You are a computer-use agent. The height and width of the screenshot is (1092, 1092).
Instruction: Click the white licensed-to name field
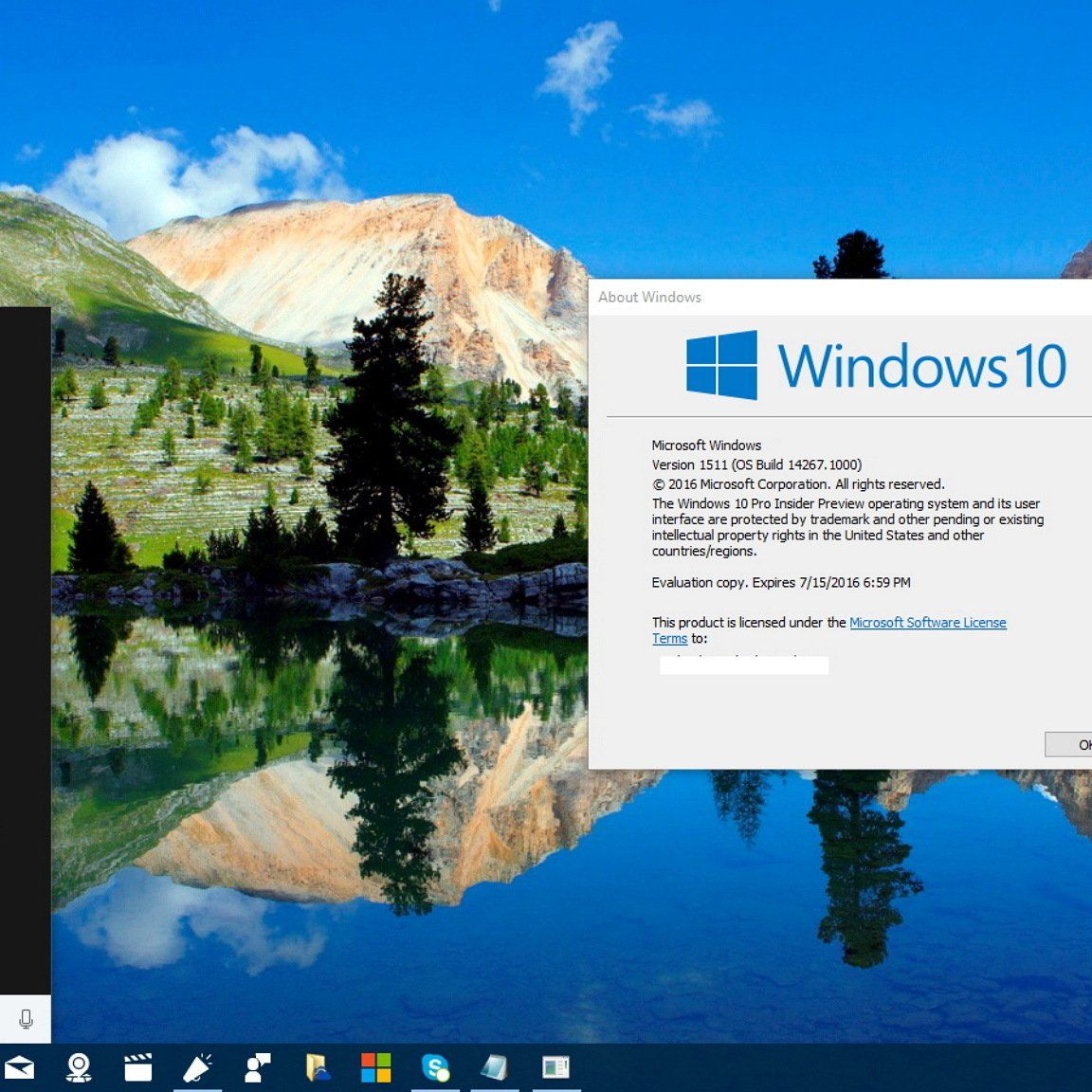coord(744,665)
